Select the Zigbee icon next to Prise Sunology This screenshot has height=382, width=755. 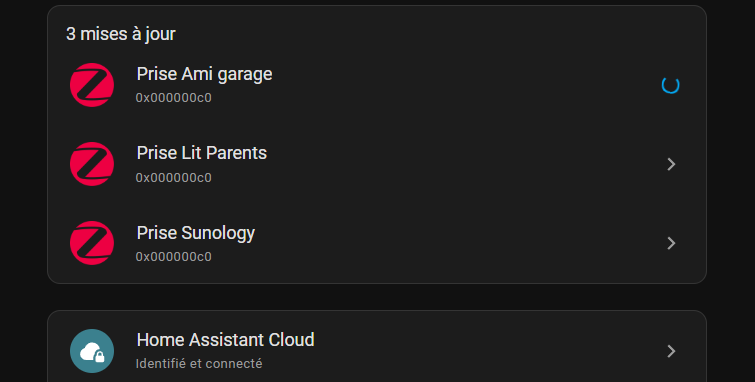(x=92, y=243)
